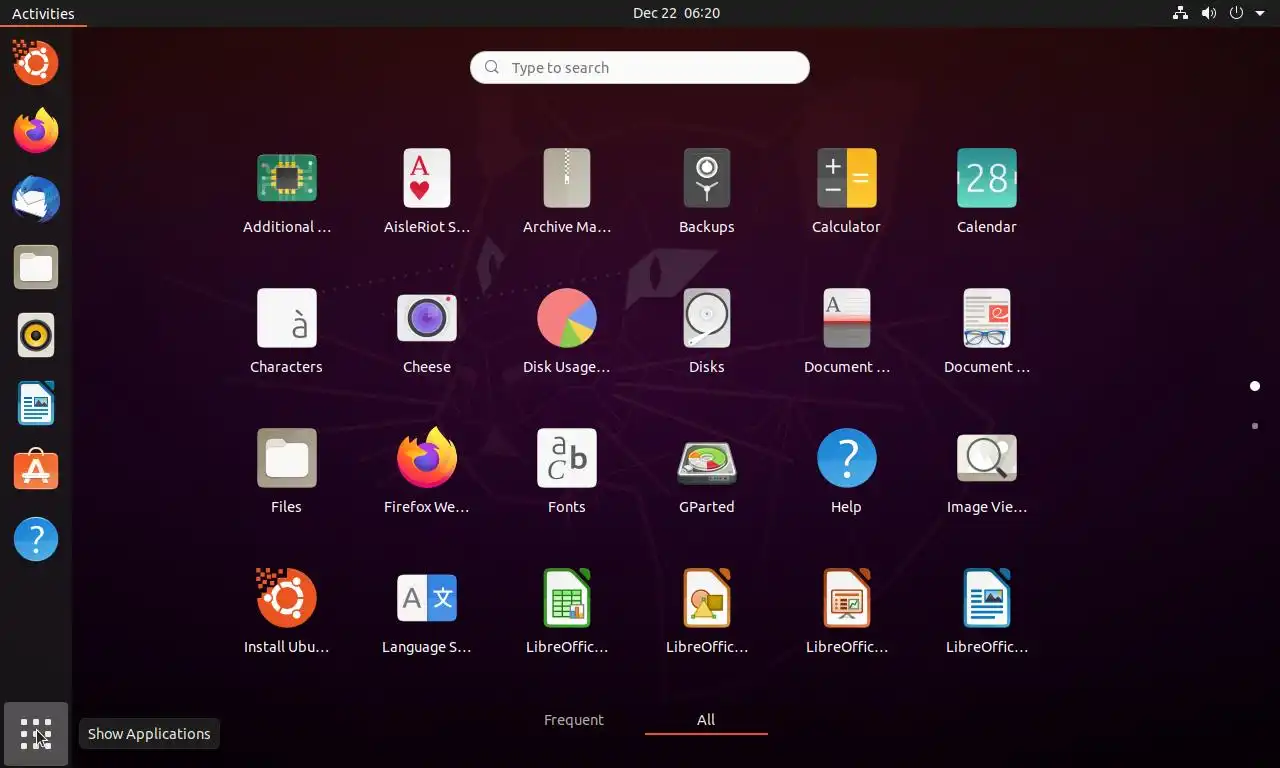
Task: Select the first page indicator dot
Action: [1255, 386]
